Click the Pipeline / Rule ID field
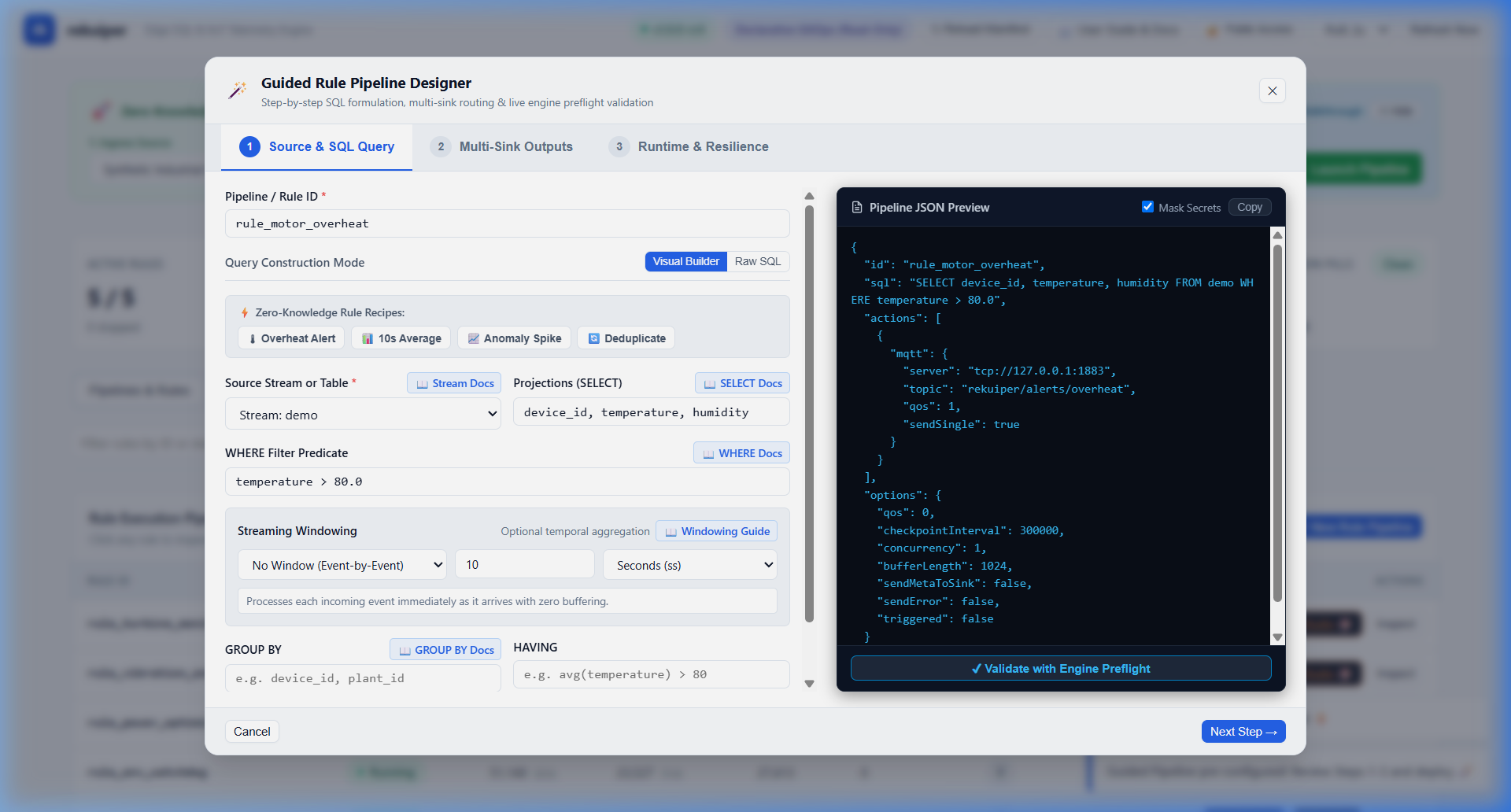1511x812 pixels. (x=508, y=223)
